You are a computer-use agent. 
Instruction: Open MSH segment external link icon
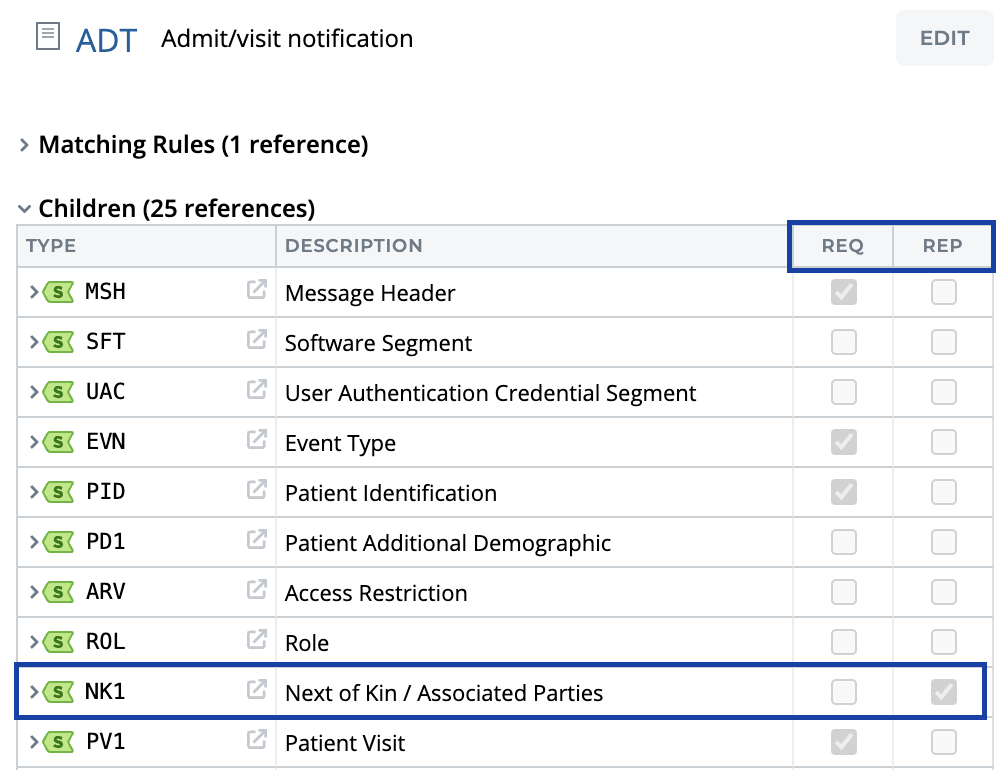point(257,291)
